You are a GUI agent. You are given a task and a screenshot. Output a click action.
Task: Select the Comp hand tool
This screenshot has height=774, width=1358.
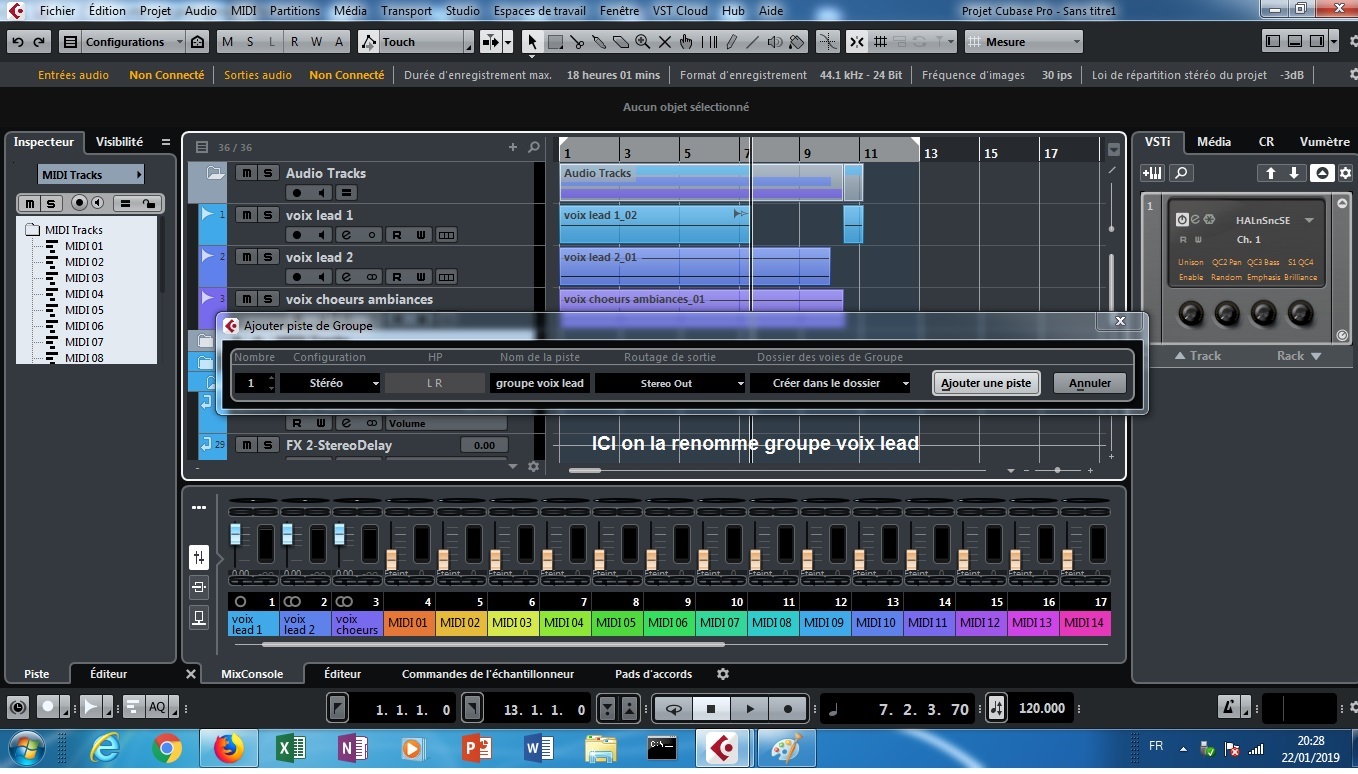point(686,42)
